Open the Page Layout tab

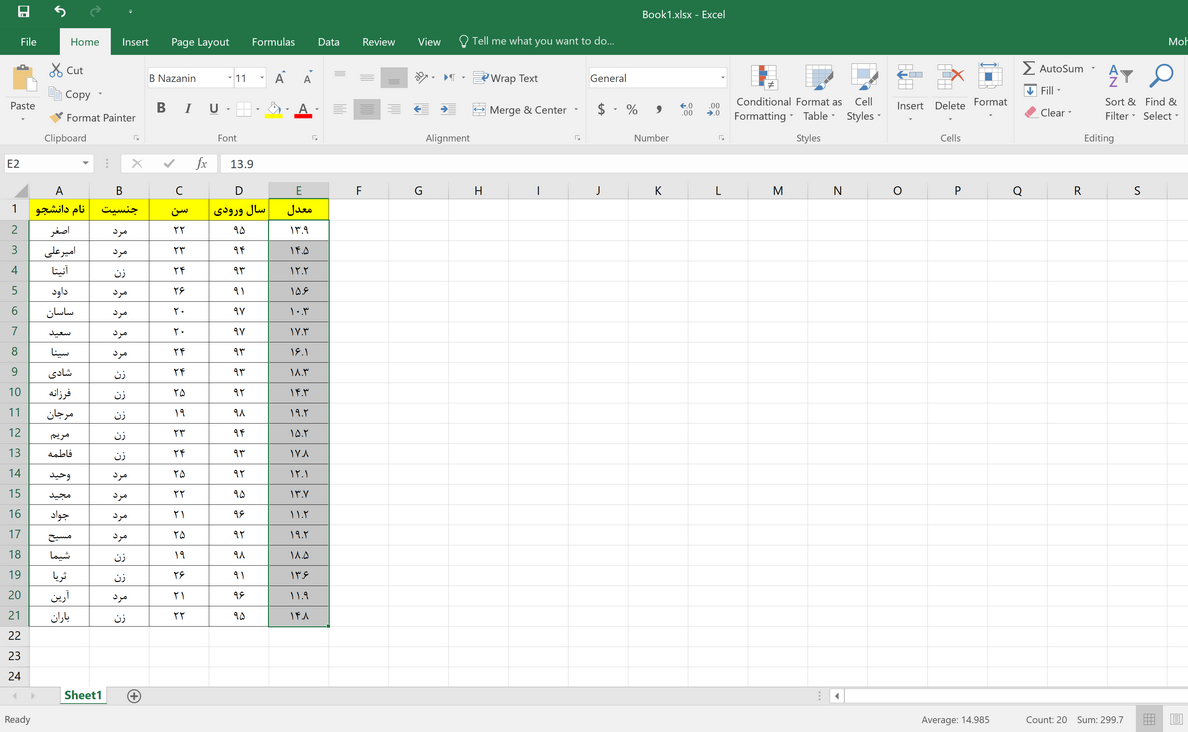pyautogui.click(x=200, y=42)
